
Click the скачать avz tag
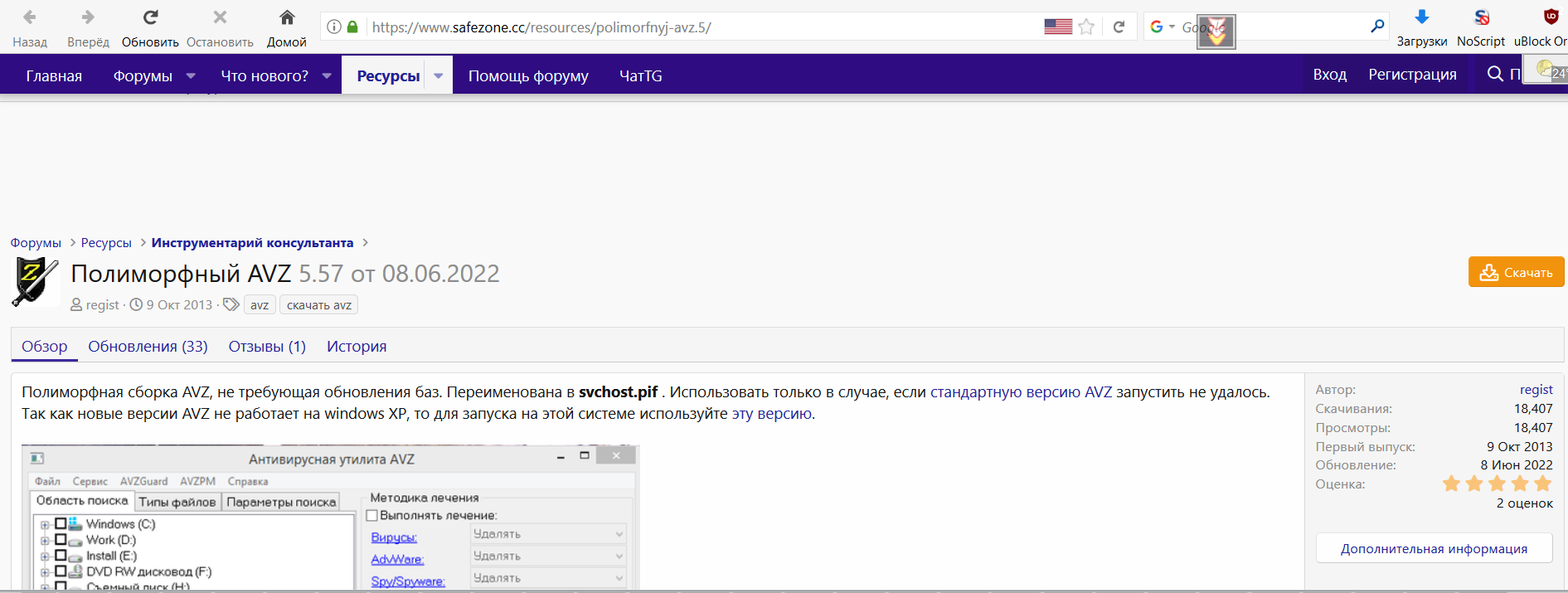point(319,305)
